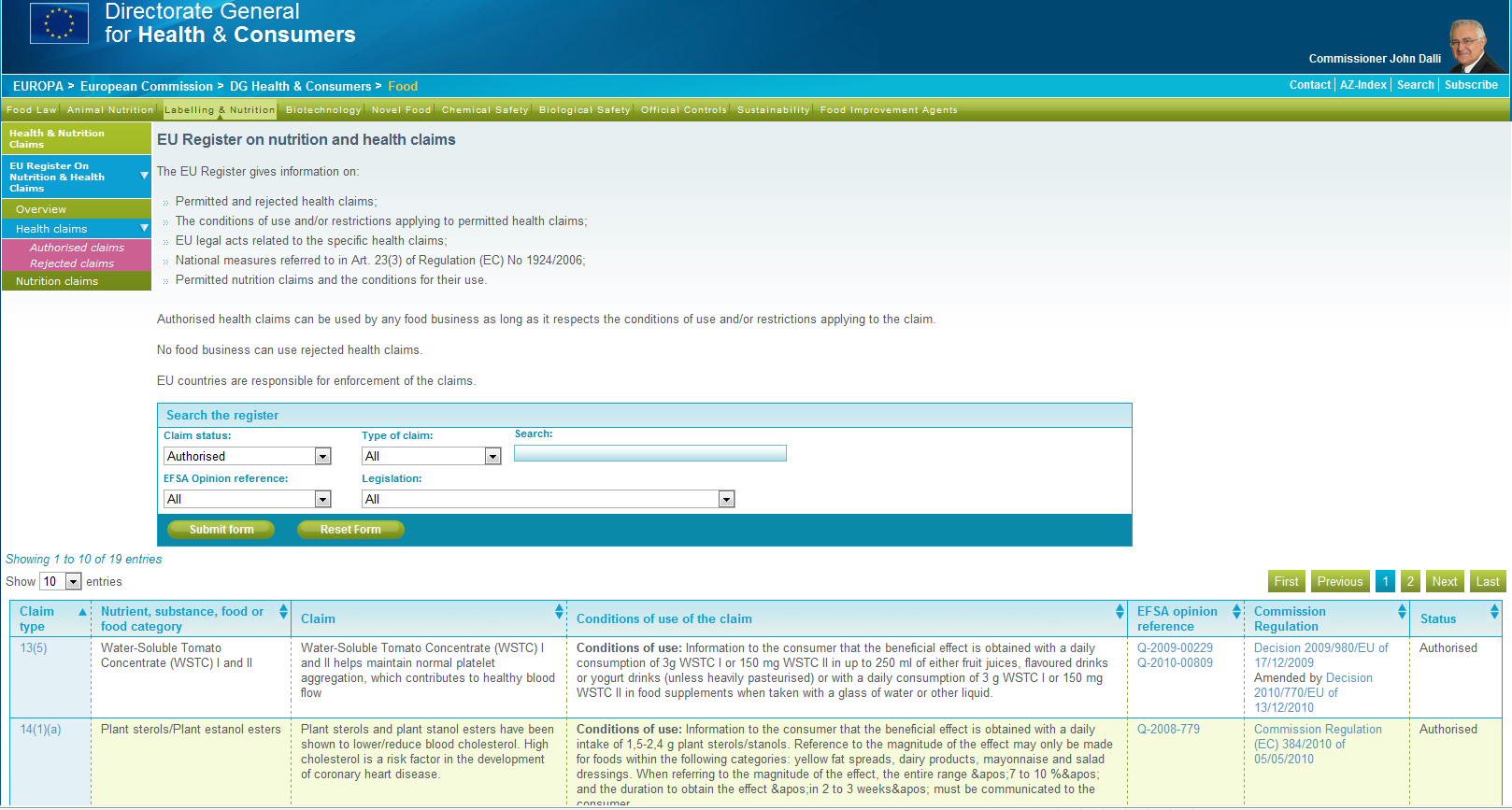Click EUROPA breadcrumb link
Image resolution: width=1512 pixels, height=810 pixels.
[x=38, y=86]
